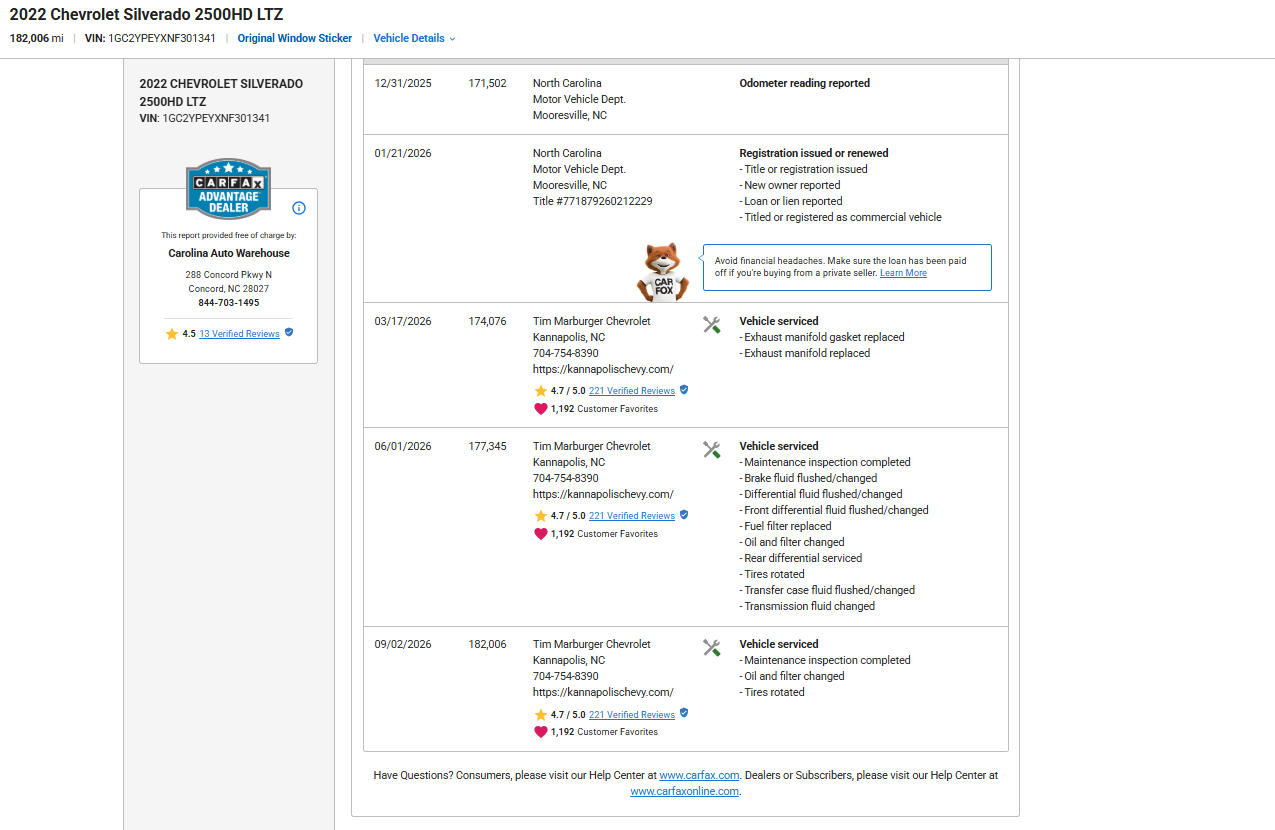Visit the www.carfaxonline.com help link

click(x=685, y=791)
